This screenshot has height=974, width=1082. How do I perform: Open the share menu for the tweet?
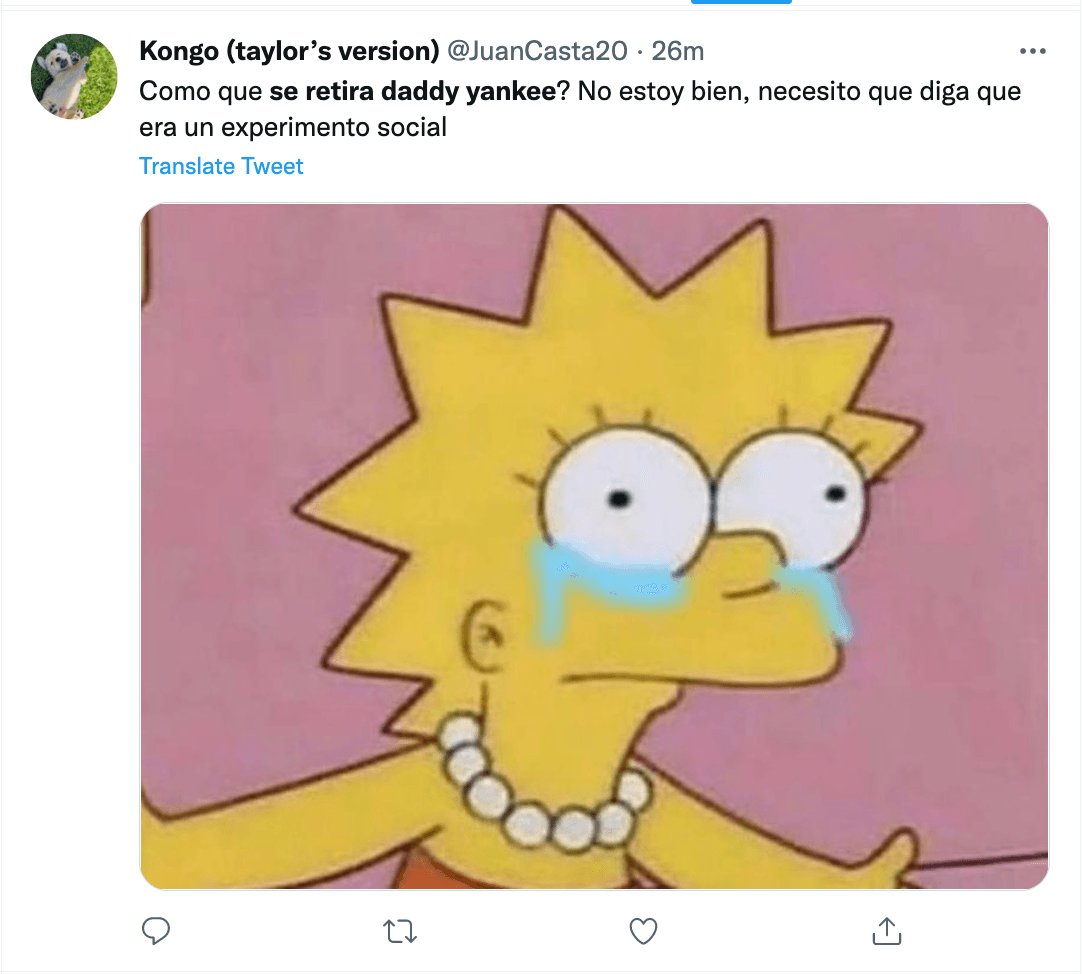(886, 930)
